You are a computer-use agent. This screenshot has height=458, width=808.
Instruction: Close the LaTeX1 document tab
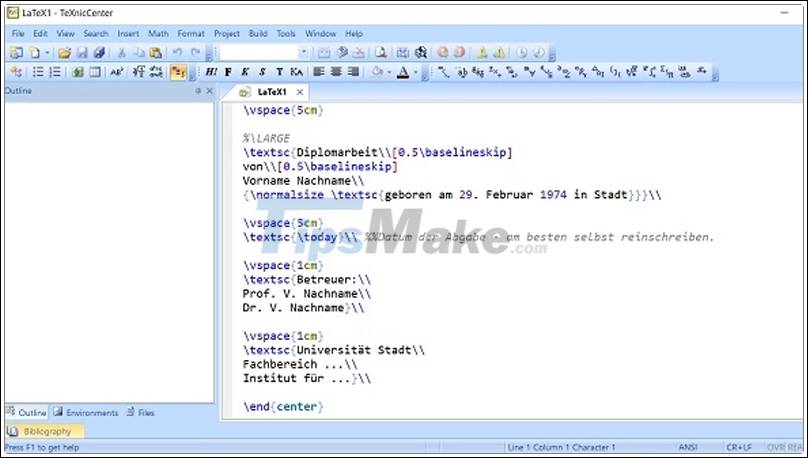[x=300, y=92]
